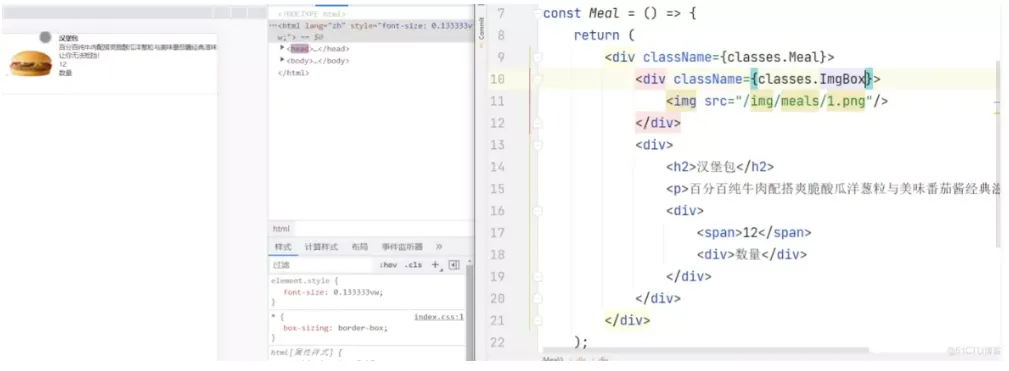Viewport: 1009px width, 371px height.
Task: Click the 数量 label in the page preview
Action: [65, 73]
